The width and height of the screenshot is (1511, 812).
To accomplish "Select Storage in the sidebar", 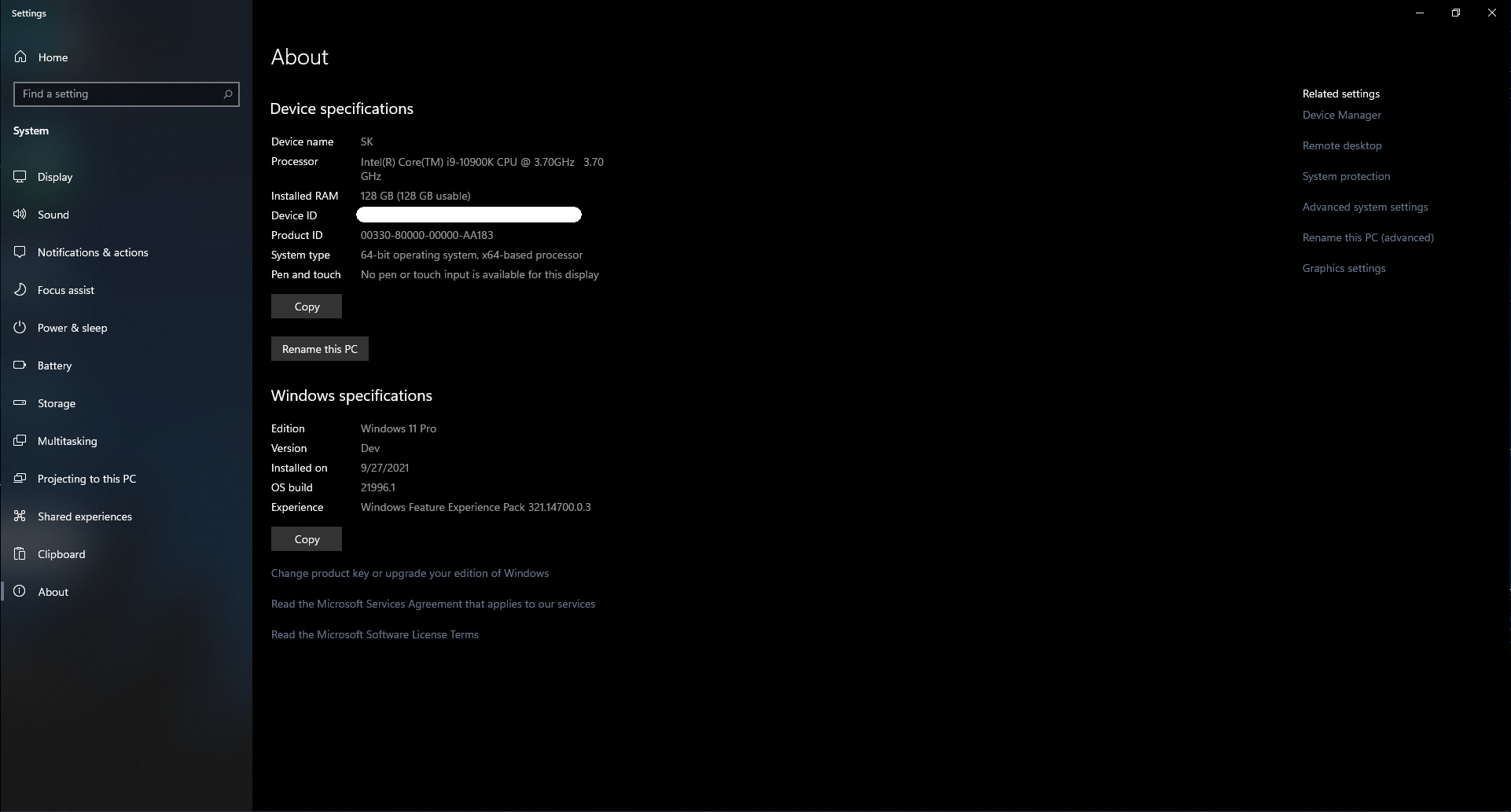I will click(x=126, y=403).
